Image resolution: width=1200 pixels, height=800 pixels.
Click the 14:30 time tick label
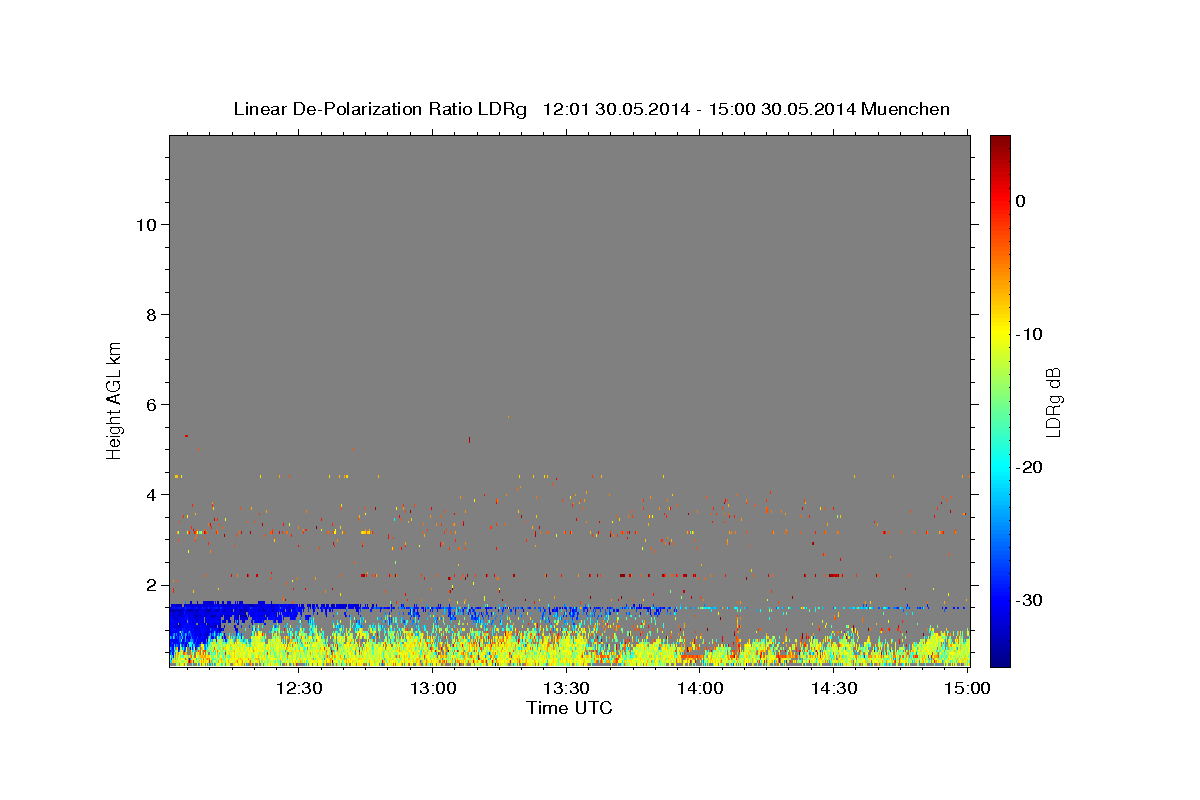coord(833,689)
